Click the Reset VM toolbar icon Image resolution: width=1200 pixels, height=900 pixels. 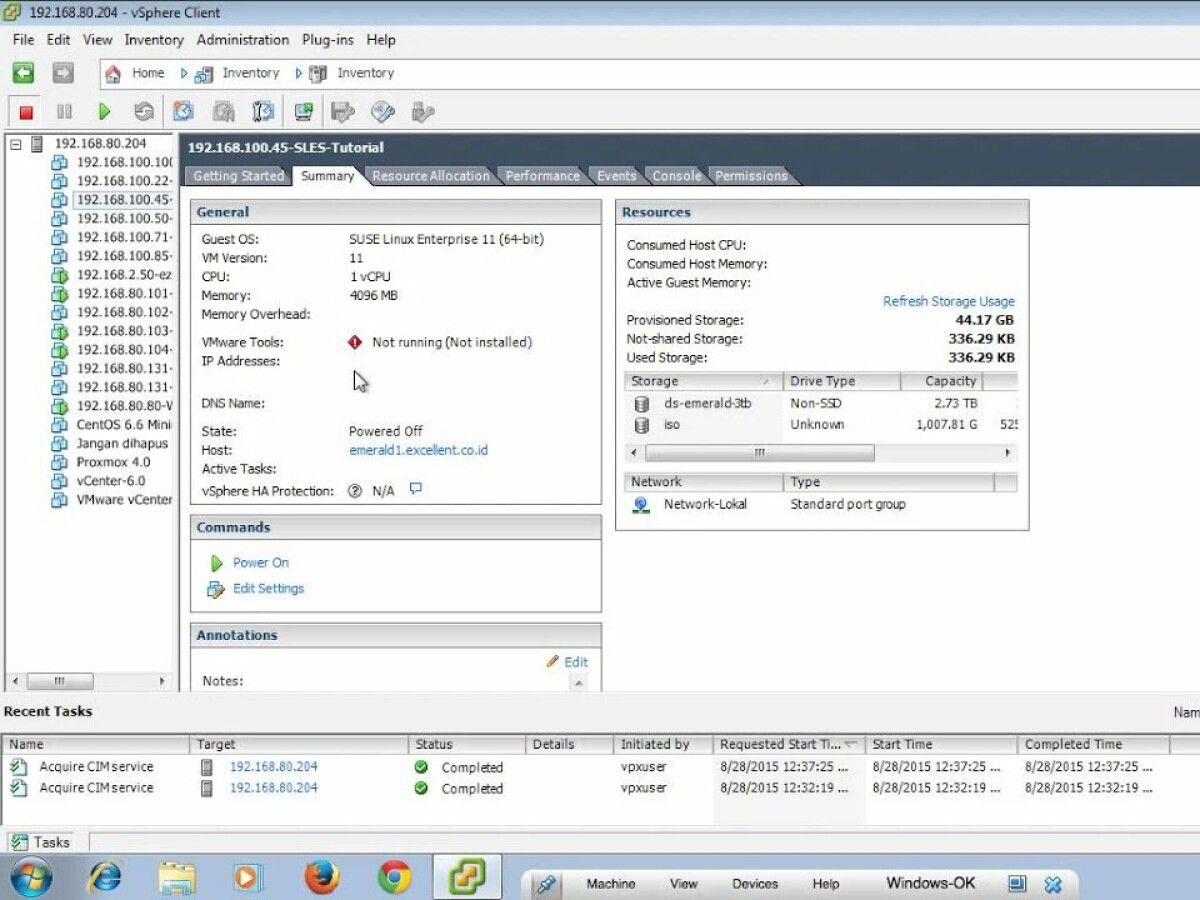point(144,112)
